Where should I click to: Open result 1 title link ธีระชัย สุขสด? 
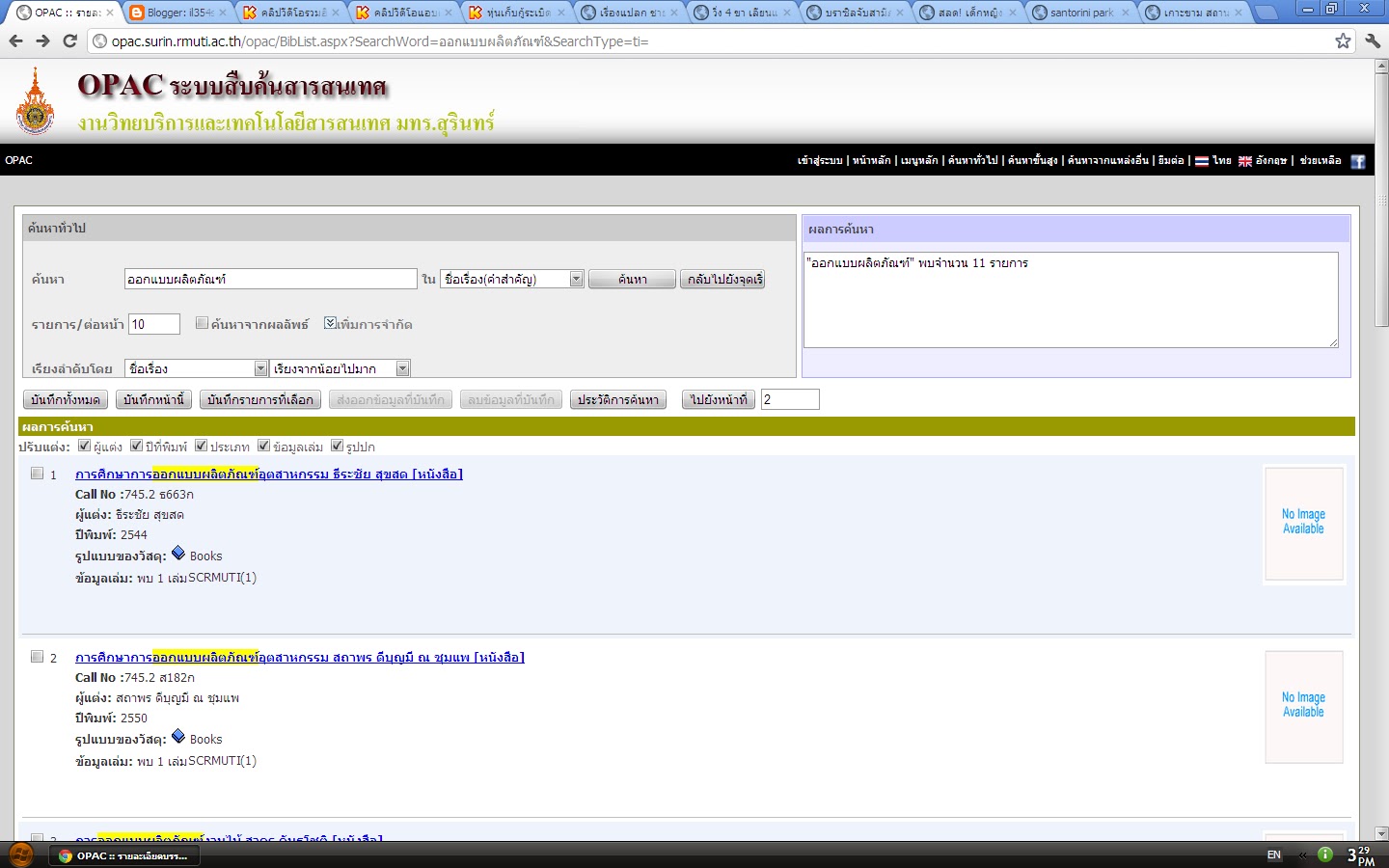click(x=269, y=474)
